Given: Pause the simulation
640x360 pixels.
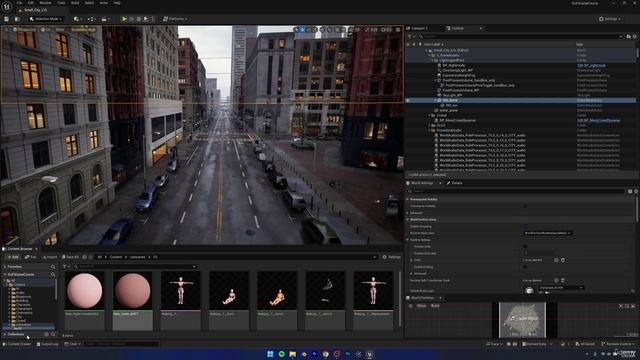Looking at the screenshot, I should [132, 19].
